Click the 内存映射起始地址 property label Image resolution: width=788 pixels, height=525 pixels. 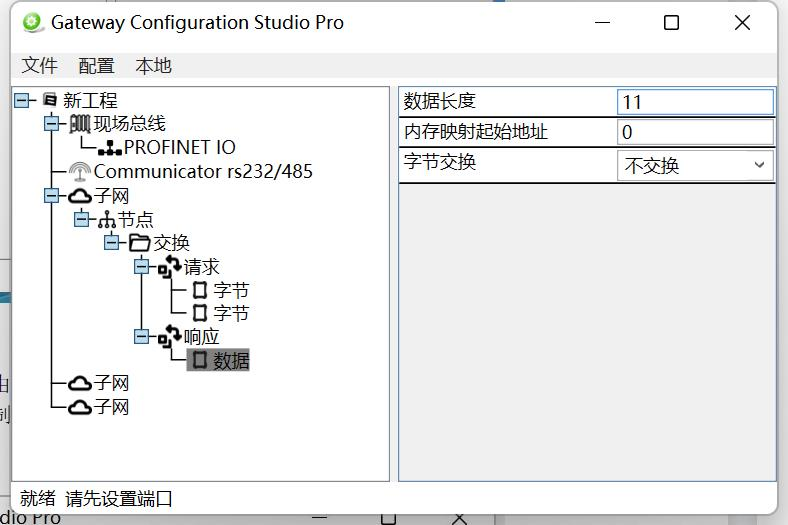[x=475, y=132]
